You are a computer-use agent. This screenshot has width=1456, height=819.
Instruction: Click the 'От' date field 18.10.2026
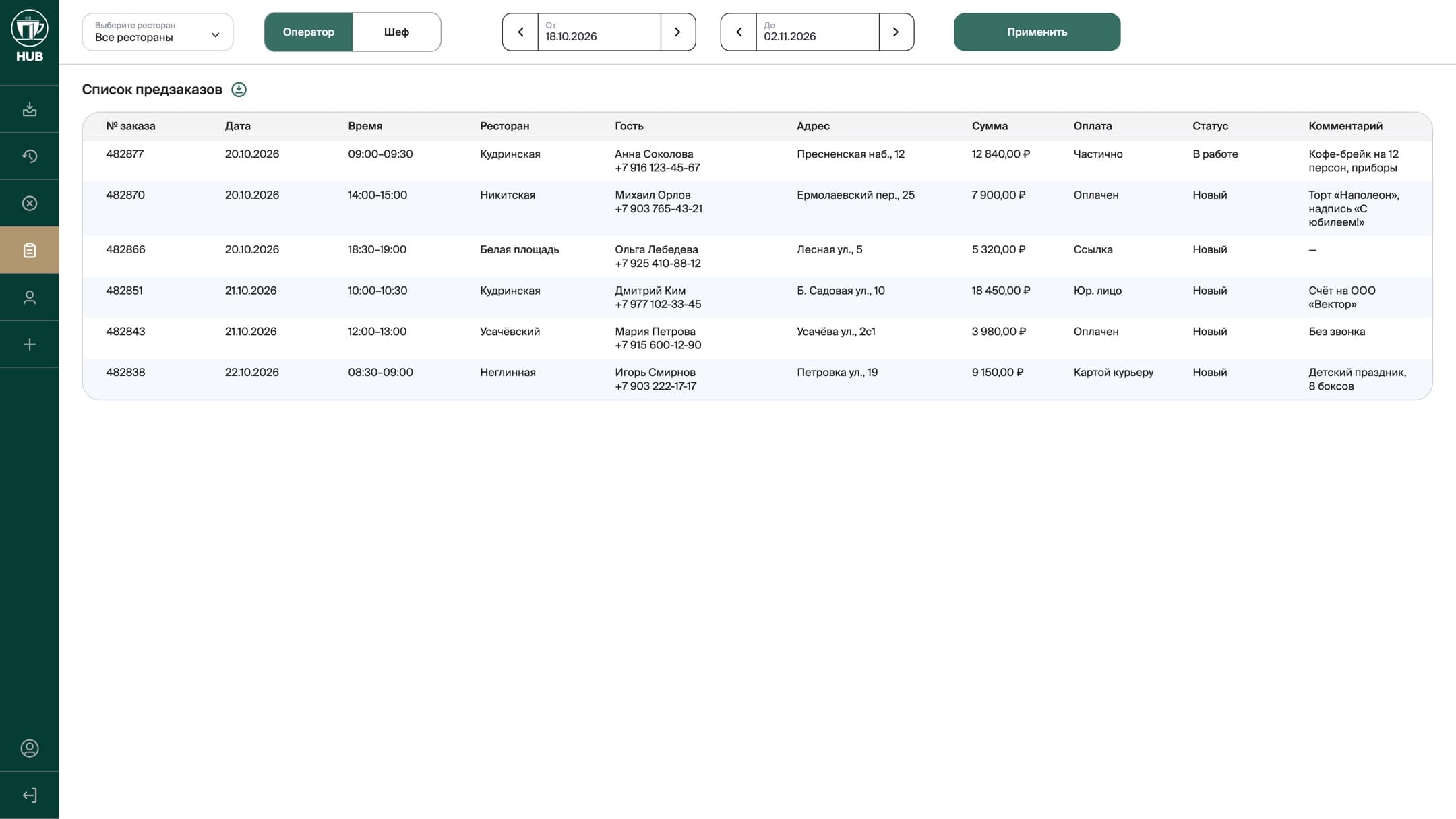coord(599,32)
